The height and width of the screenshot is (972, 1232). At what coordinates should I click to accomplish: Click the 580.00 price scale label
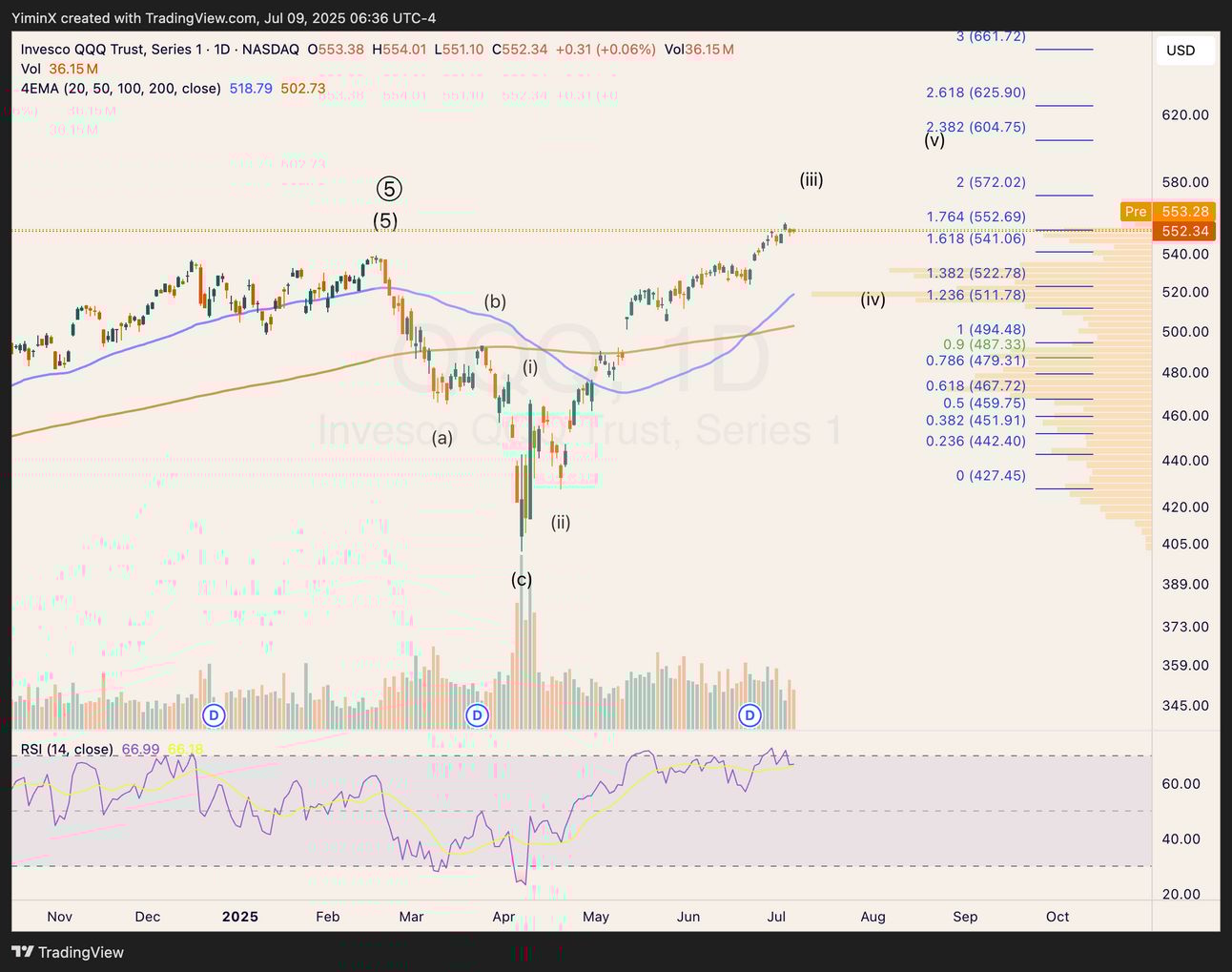(x=1186, y=182)
